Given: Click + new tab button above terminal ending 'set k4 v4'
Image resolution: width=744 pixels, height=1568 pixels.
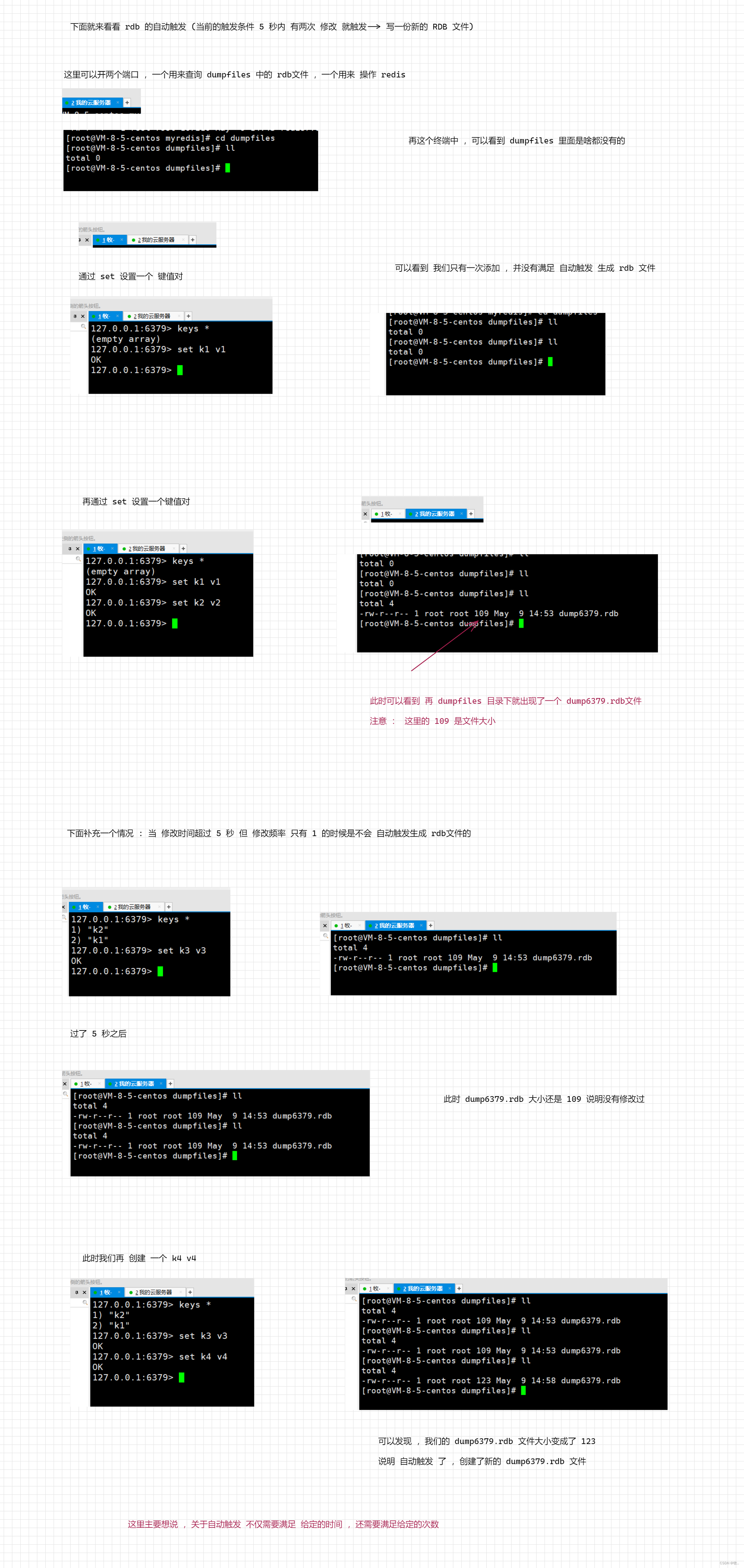Looking at the screenshot, I should pyautogui.click(x=190, y=1292).
